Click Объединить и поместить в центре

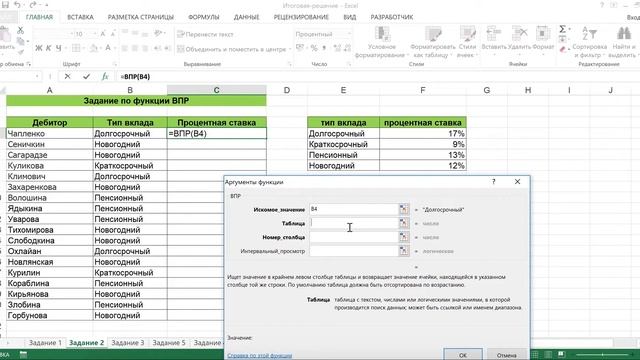point(232,49)
